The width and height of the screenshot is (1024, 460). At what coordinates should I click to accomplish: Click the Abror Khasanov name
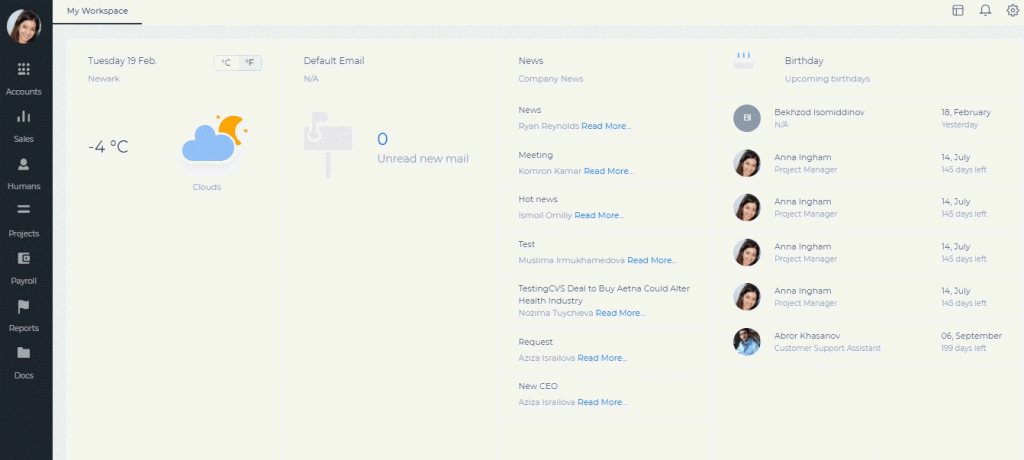pos(808,336)
